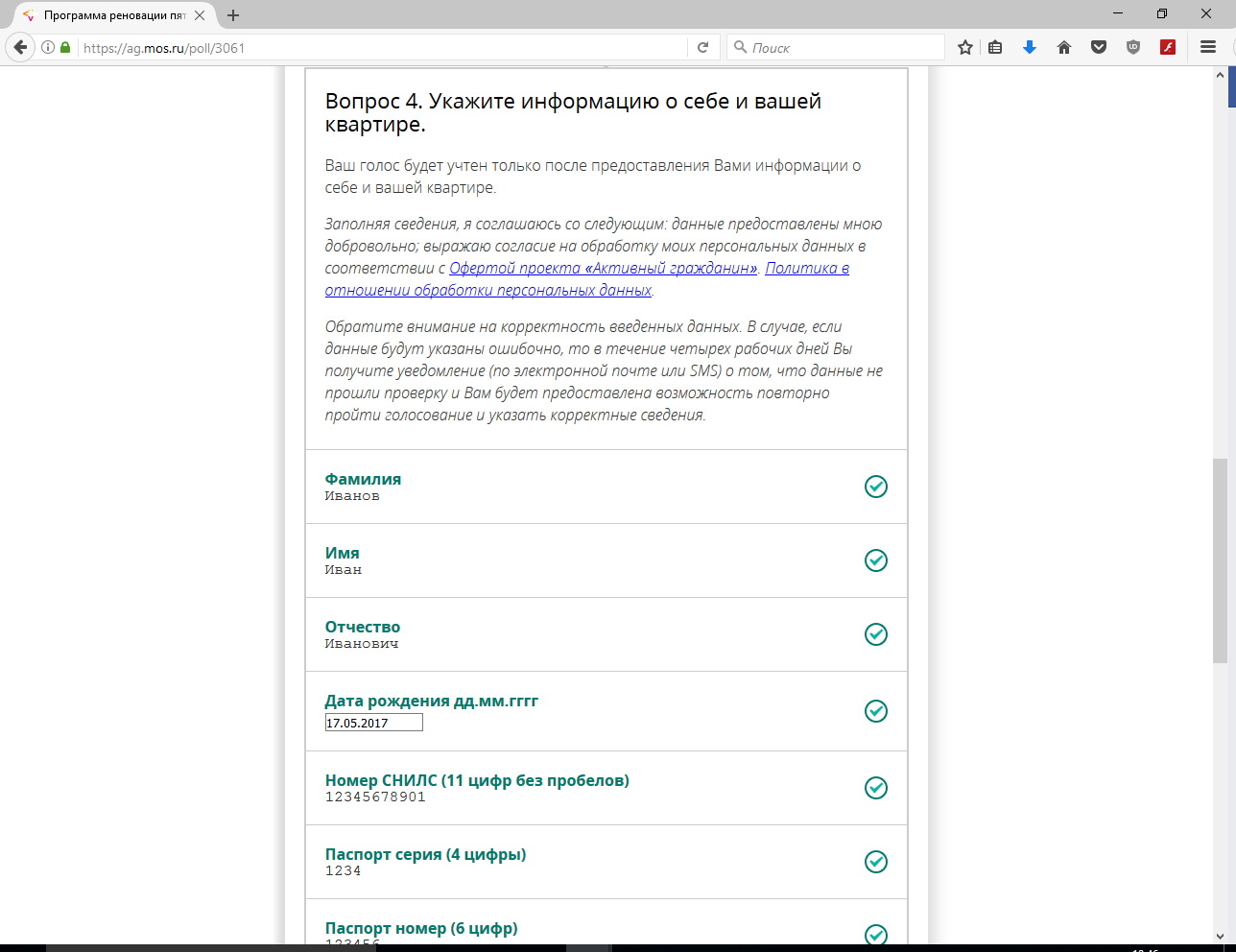Expand the Отчество field row
Screen dimensions: 1236x952
(x=606, y=634)
